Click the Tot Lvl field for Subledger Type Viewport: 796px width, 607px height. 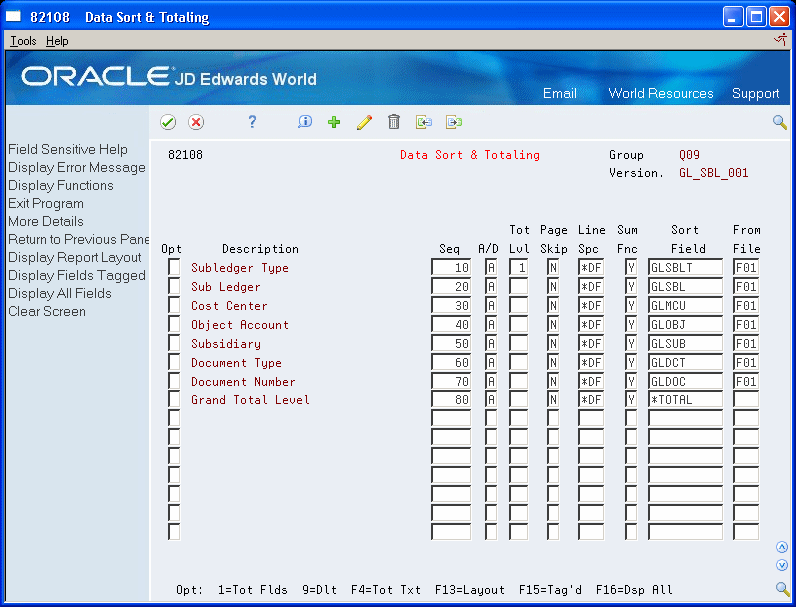518,267
